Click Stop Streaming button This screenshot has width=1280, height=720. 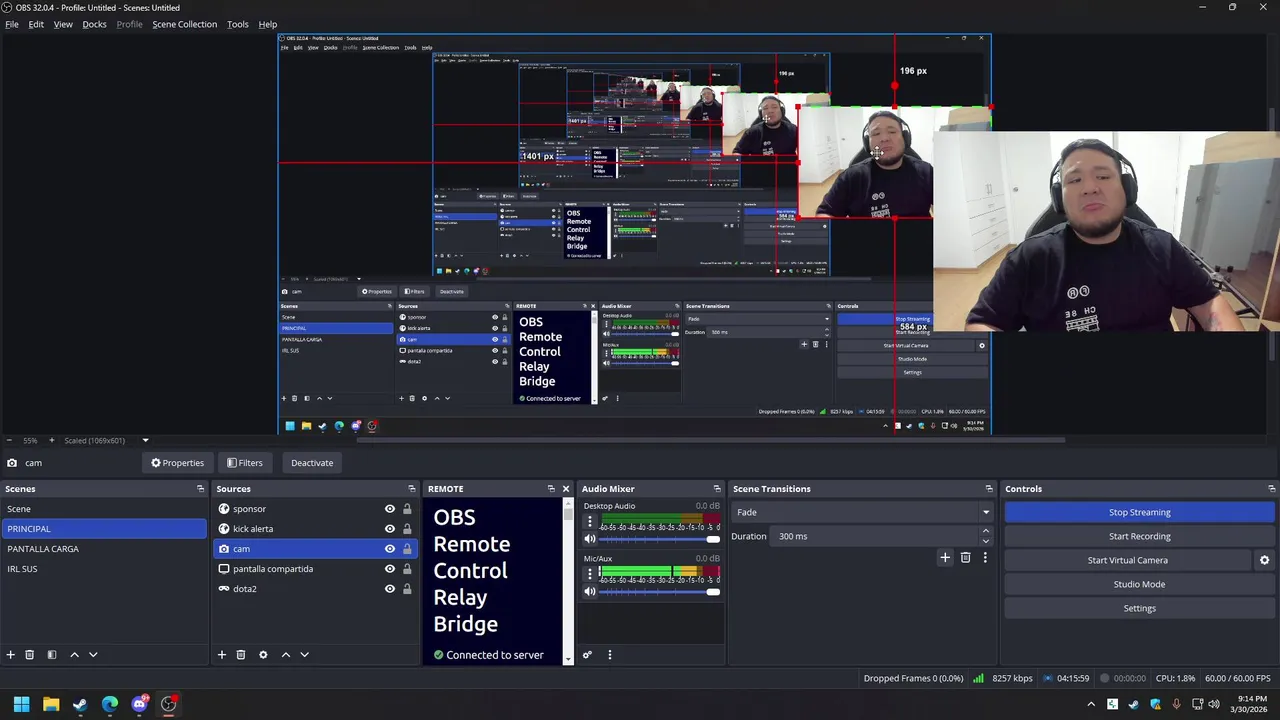point(1139,512)
